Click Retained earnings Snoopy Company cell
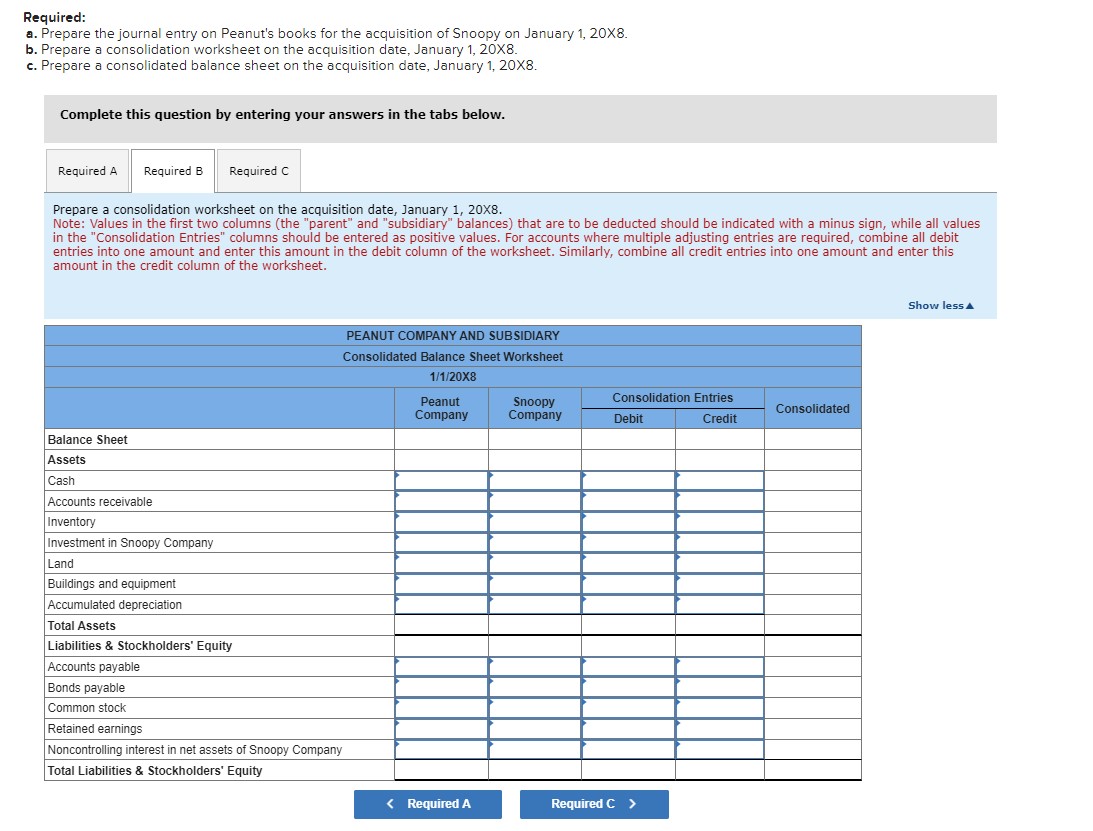 pos(535,729)
